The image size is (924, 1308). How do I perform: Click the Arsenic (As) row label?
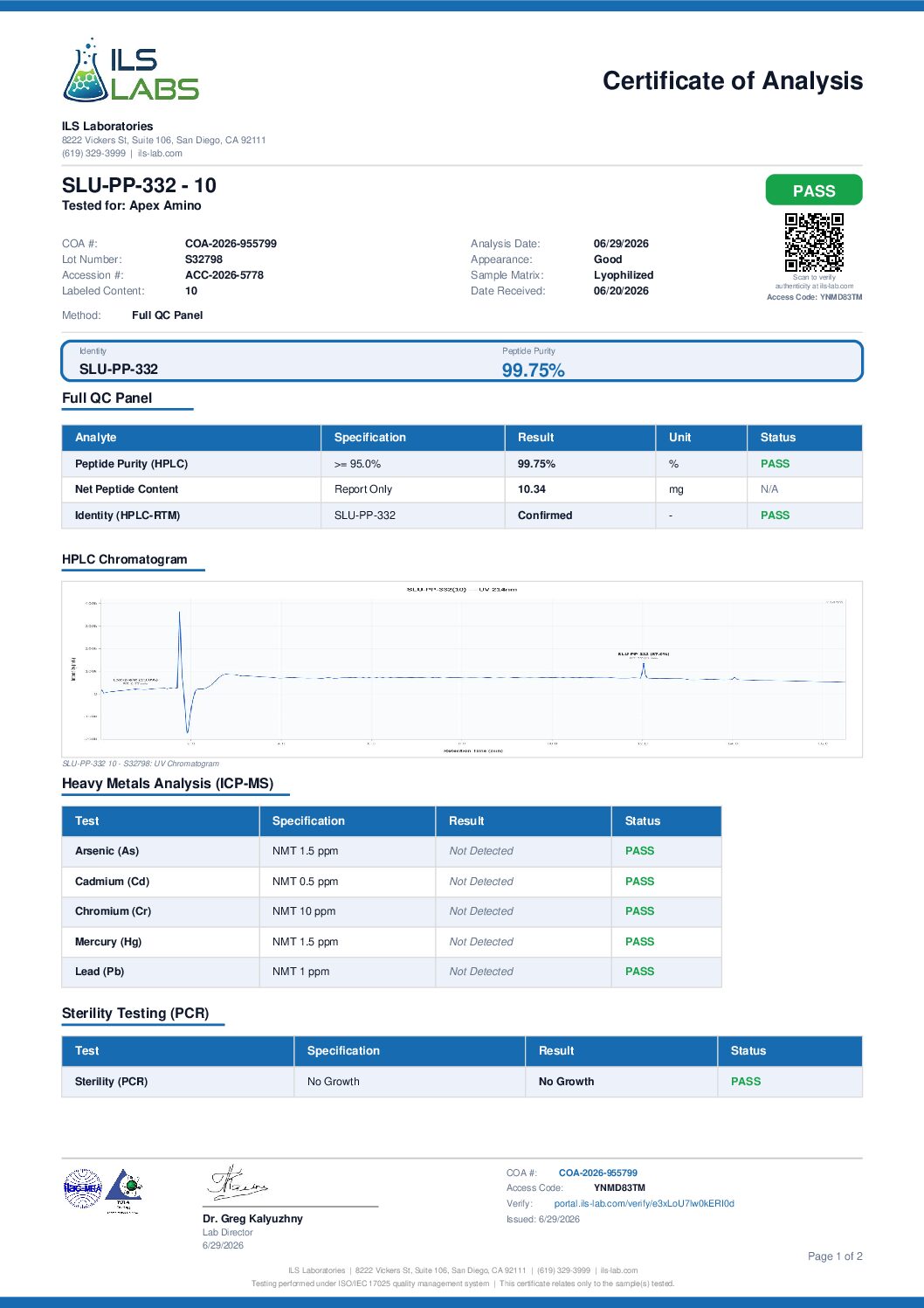tap(107, 851)
